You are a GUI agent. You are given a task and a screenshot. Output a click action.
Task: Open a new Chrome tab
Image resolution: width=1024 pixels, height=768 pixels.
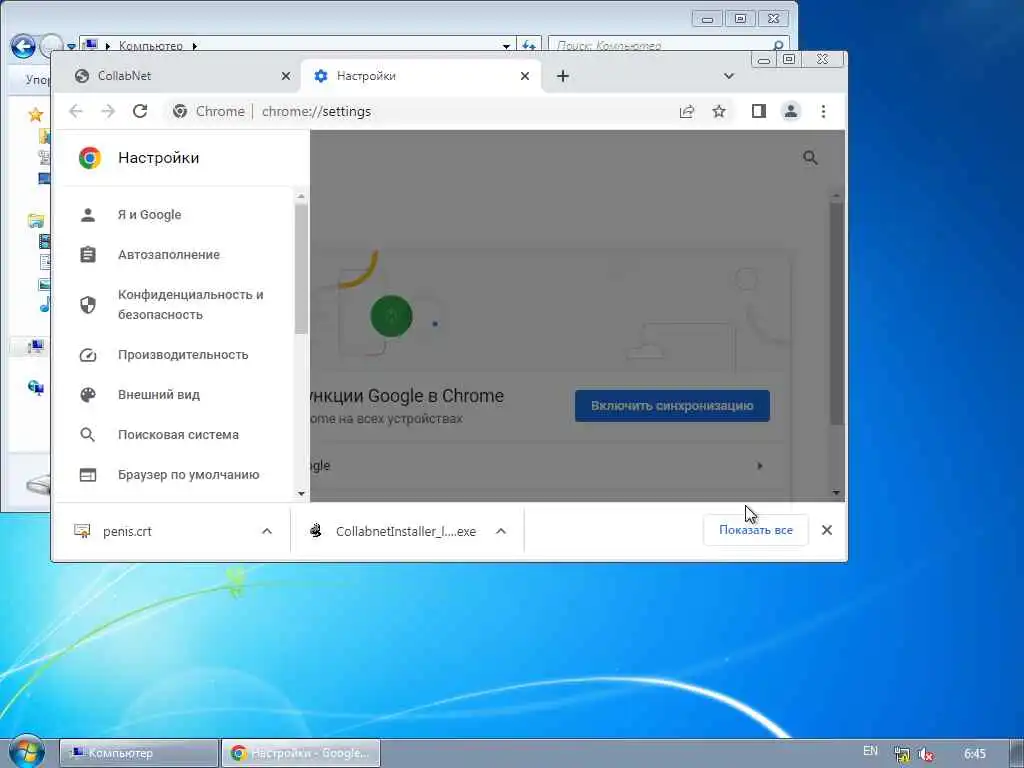(563, 76)
